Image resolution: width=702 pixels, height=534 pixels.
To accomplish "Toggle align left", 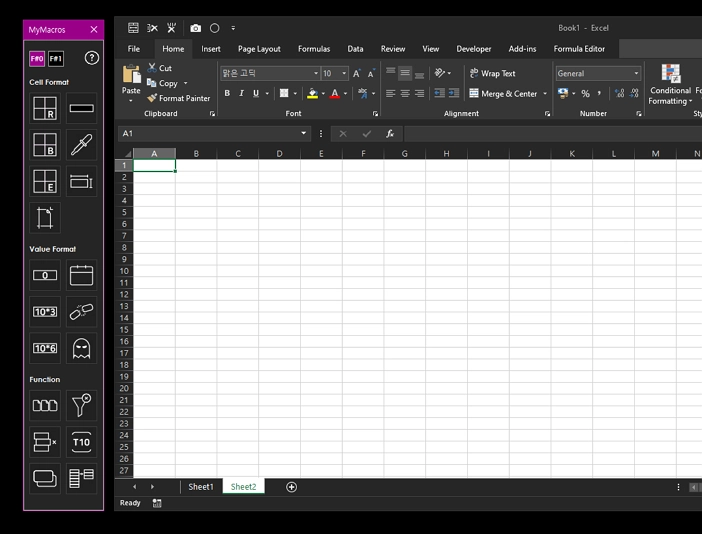I will [x=390, y=93].
